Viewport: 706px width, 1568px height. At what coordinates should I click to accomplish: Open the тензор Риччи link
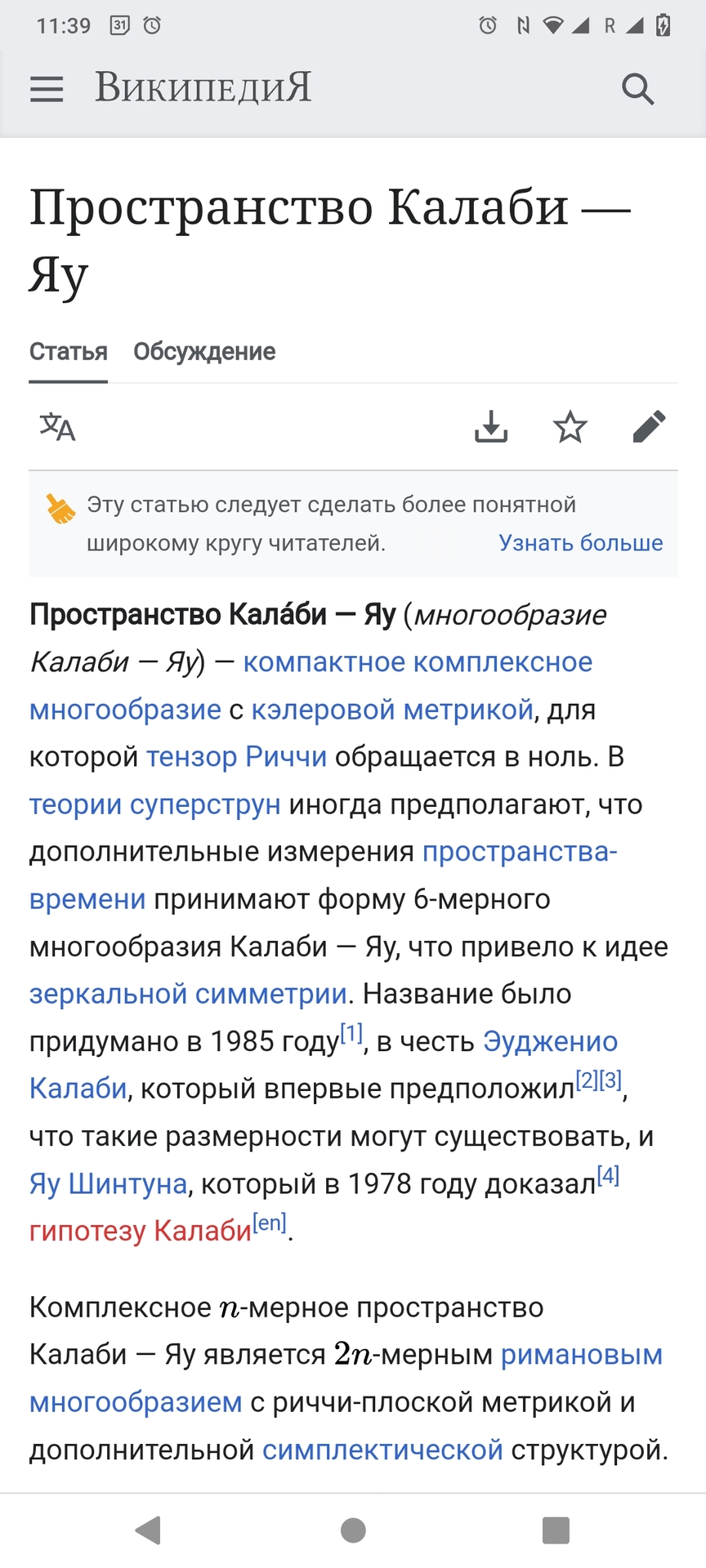coord(237,757)
